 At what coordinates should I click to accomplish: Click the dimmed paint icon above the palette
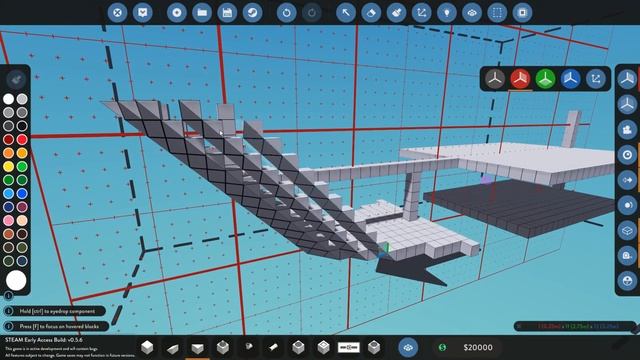click(x=16, y=80)
